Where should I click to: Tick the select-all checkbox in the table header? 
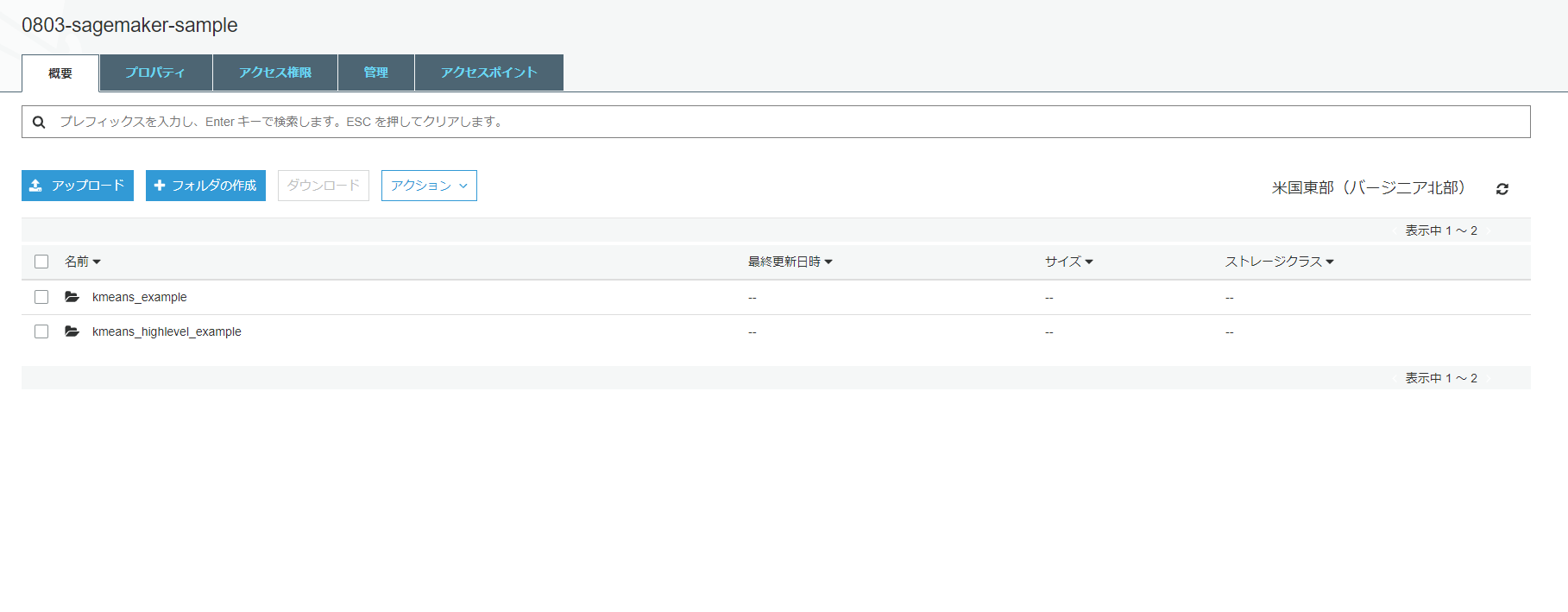pyautogui.click(x=41, y=262)
